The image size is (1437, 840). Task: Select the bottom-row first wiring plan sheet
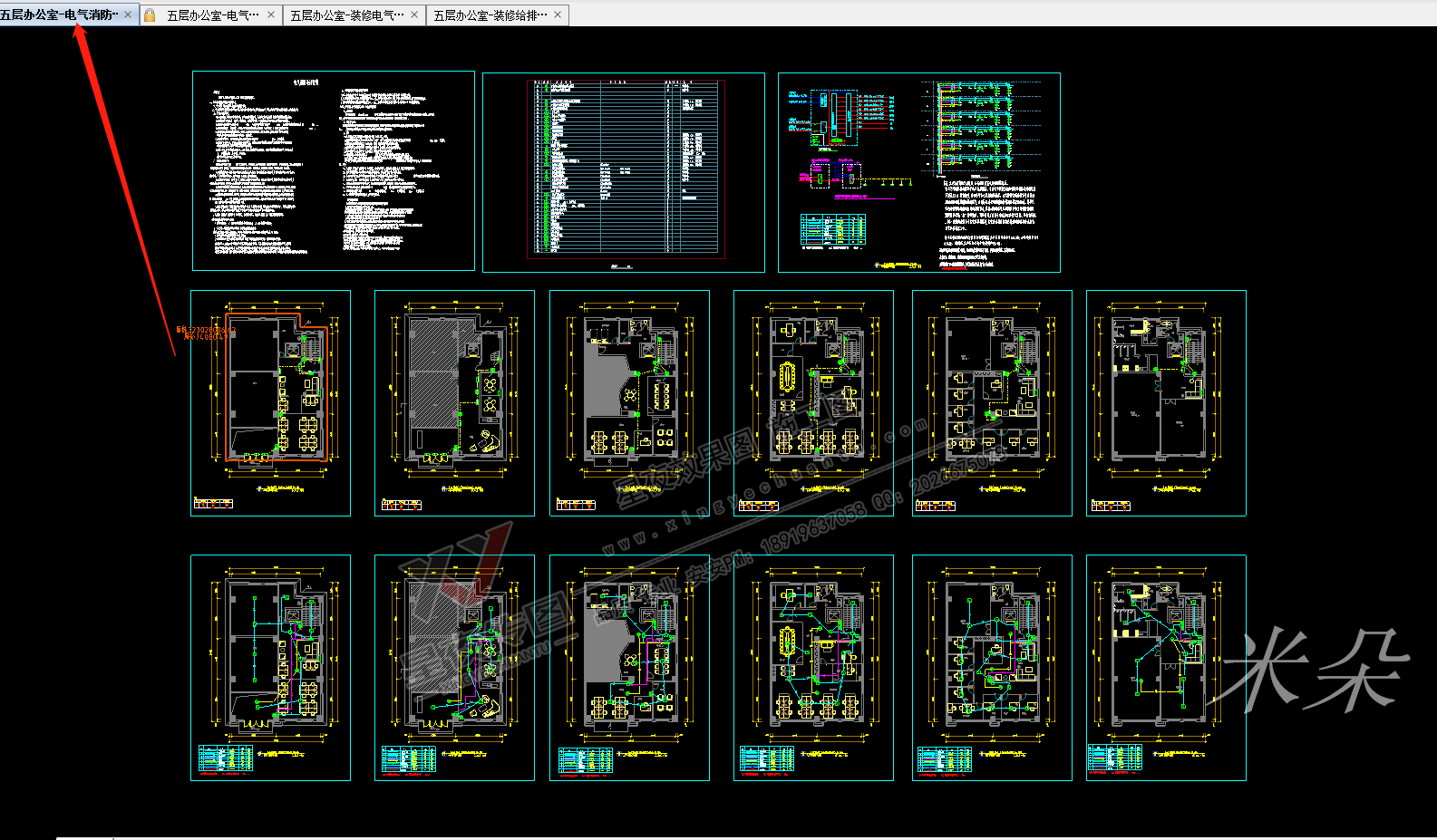[270, 668]
